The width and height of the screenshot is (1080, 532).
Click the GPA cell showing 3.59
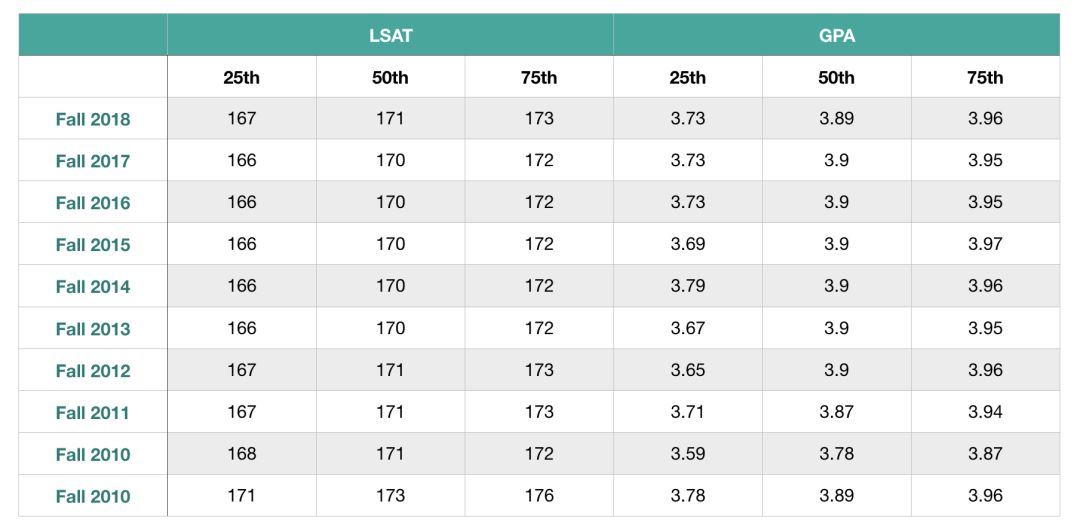pyautogui.click(x=688, y=454)
